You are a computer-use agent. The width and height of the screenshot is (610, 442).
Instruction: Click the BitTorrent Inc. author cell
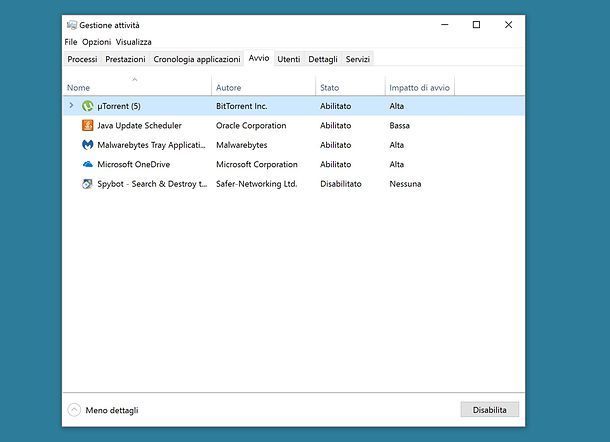[242, 106]
